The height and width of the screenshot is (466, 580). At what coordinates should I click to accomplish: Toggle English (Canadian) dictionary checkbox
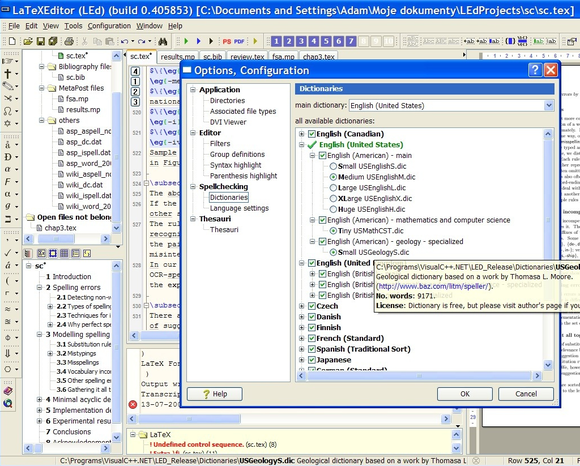pos(311,134)
